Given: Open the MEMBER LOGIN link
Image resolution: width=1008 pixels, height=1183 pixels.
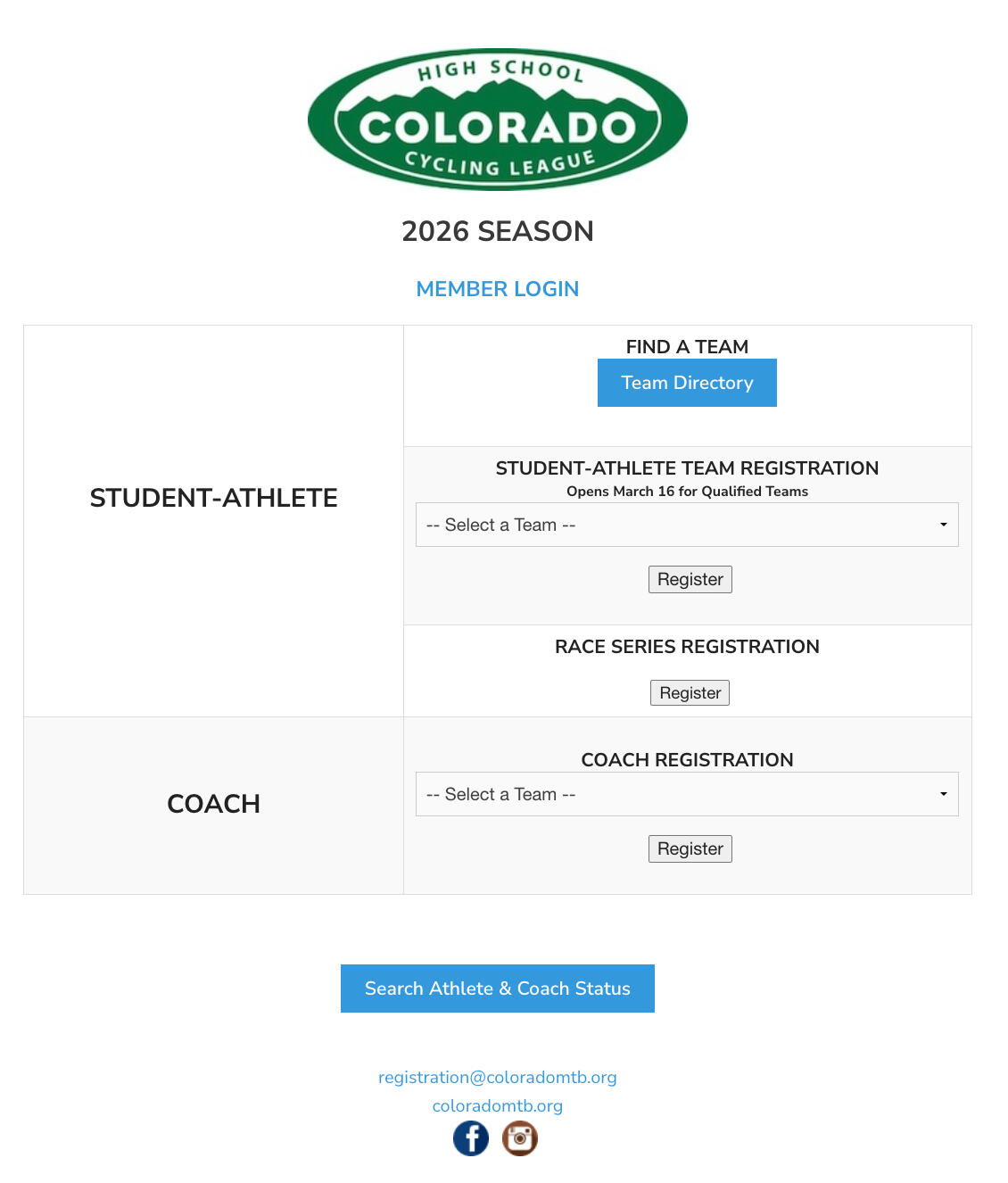Looking at the screenshot, I should [x=498, y=289].
